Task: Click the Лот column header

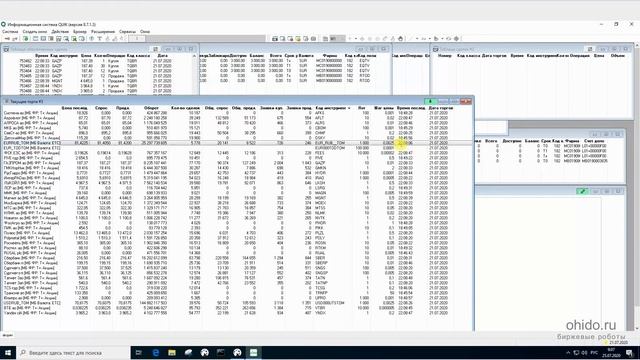Action: point(362,108)
